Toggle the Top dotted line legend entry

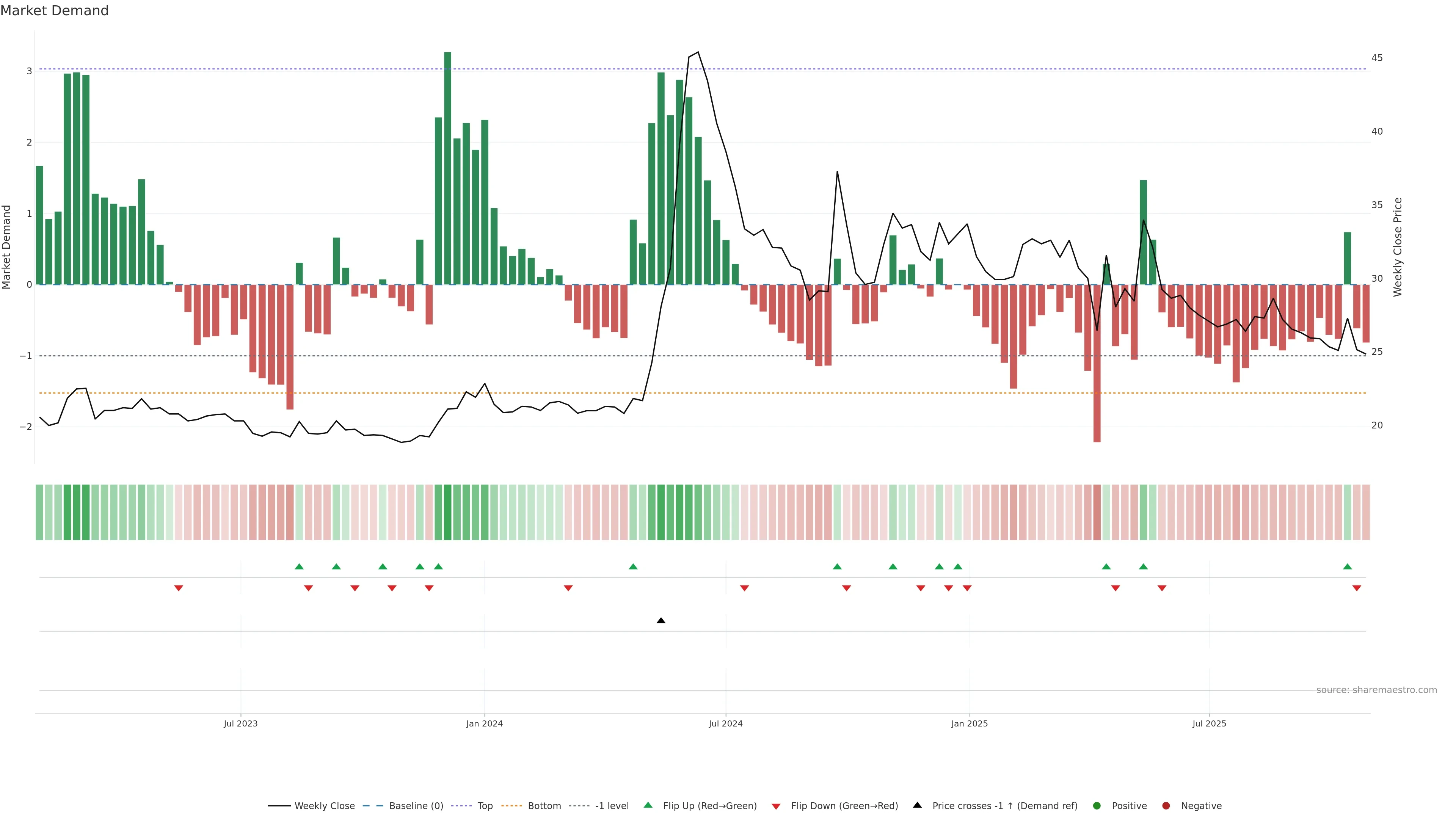(485, 806)
